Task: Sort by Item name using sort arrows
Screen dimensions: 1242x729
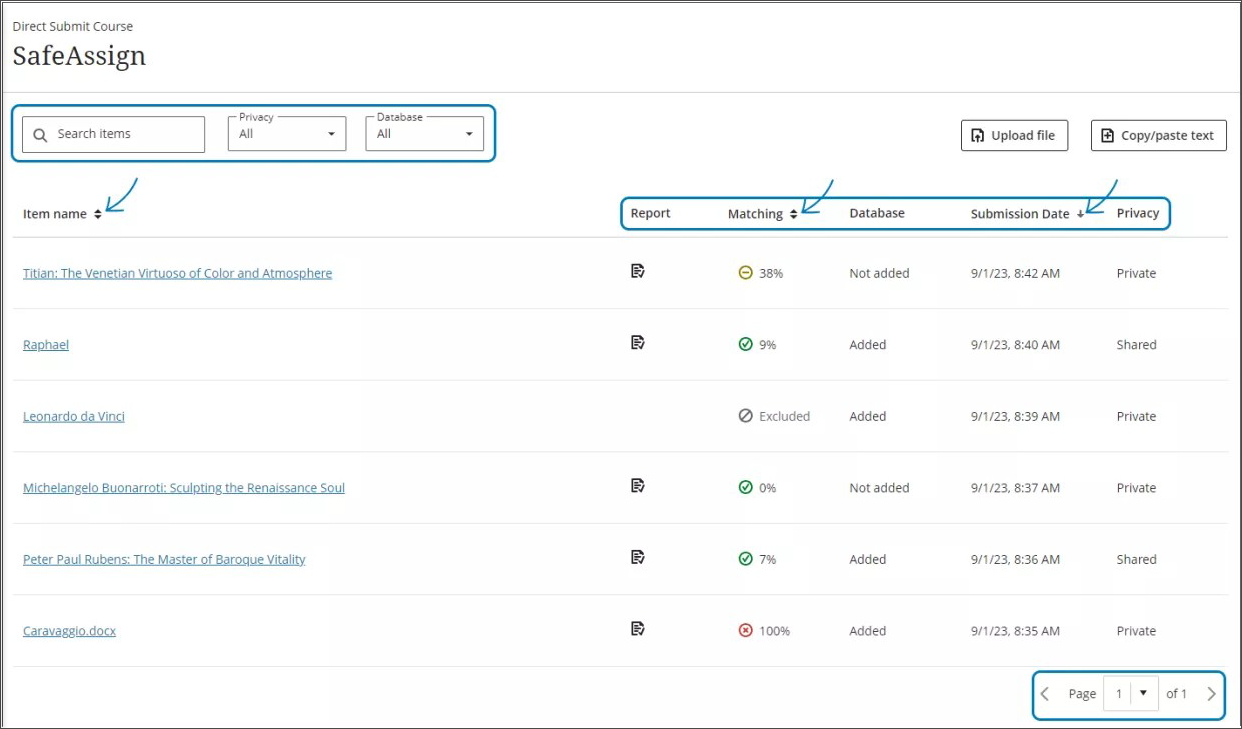Action: [x=98, y=214]
